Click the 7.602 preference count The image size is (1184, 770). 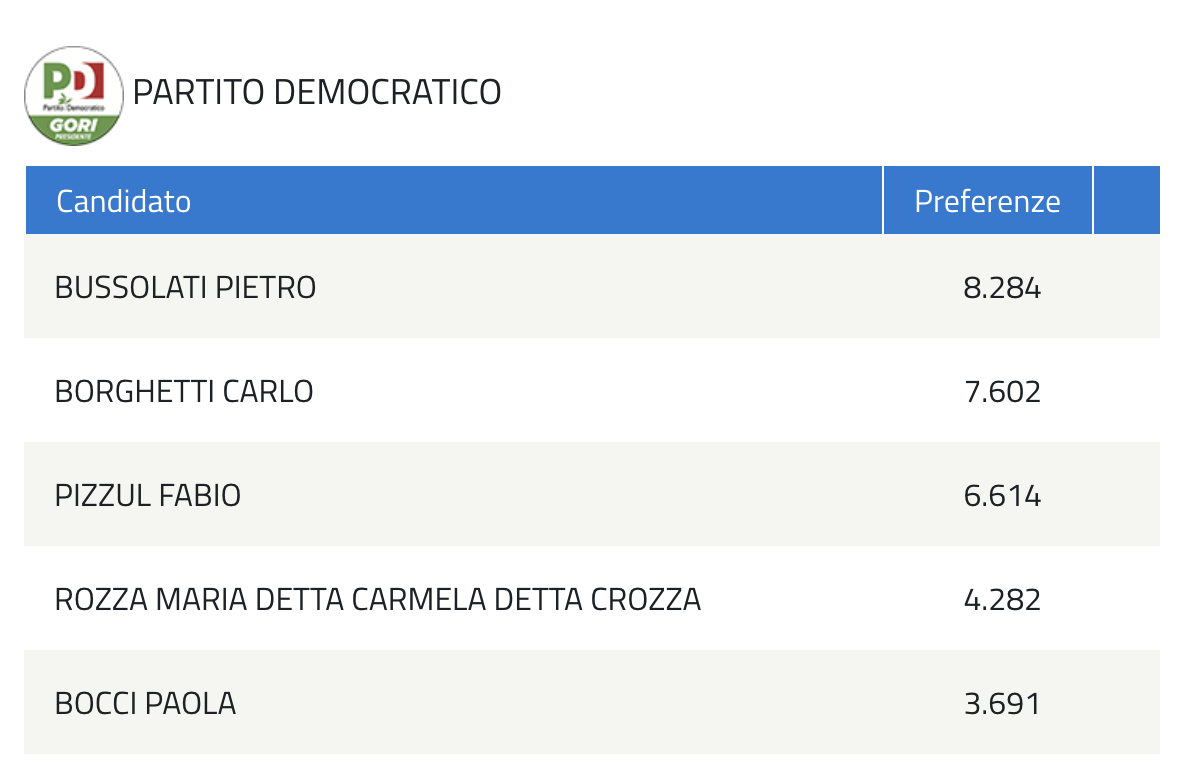point(1002,393)
